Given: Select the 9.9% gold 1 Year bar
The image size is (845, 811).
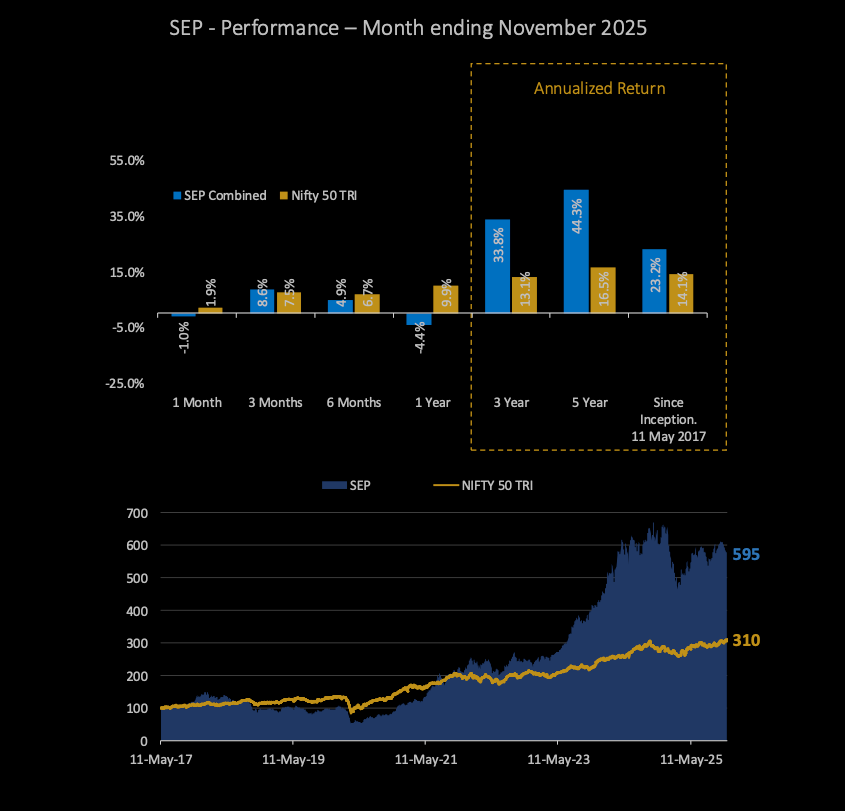Looking at the screenshot, I should (445, 299).
